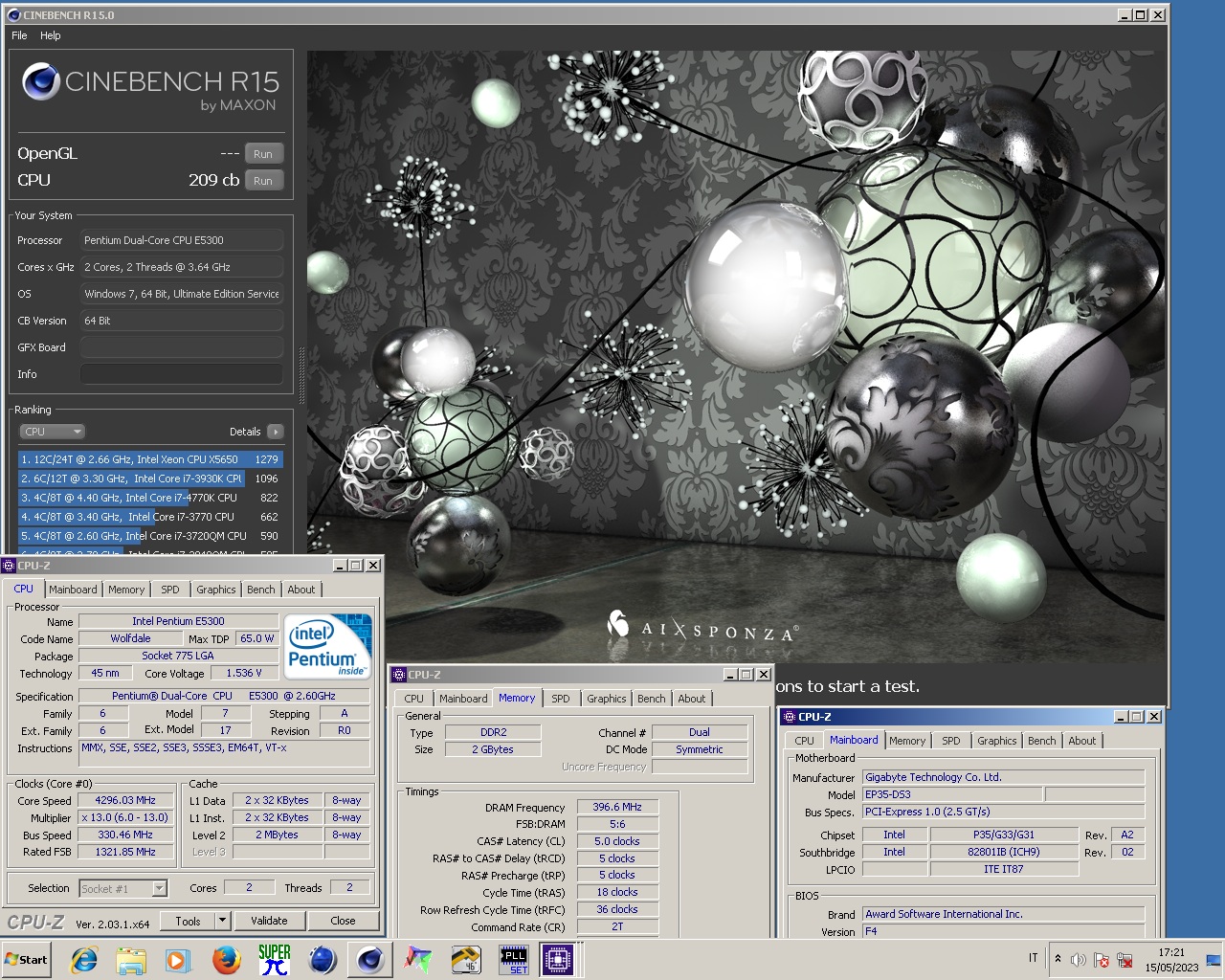Click the chipset value P35/G33/G31
1225x980 pixels.
coord(1004,835)
